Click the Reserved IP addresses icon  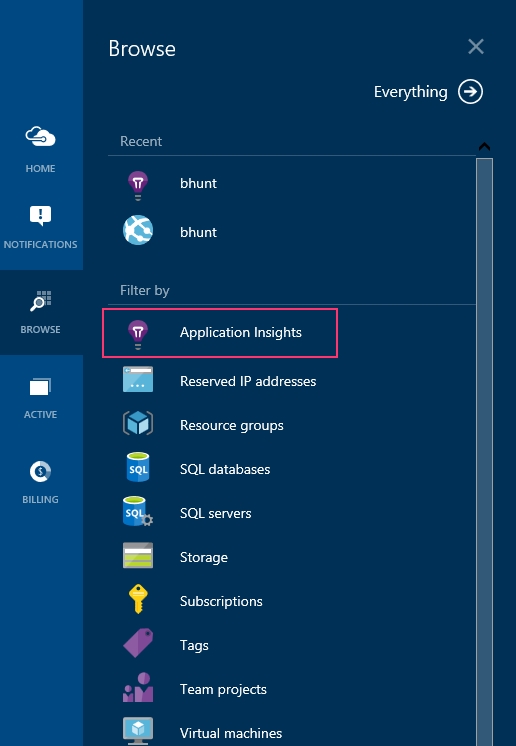point(138,379)
